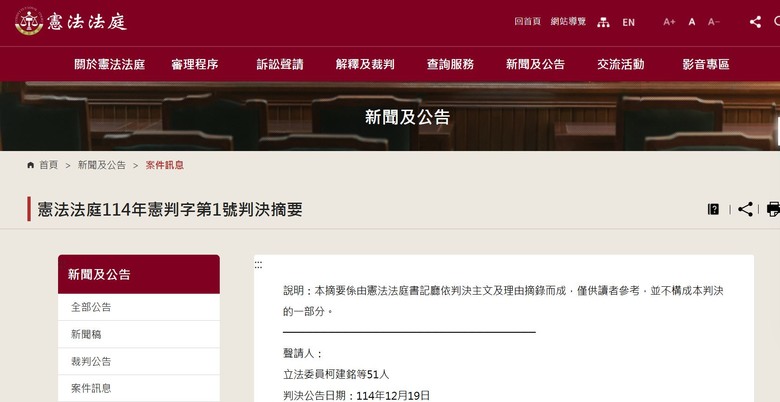Go to 回首頁 link in header
The width and height of the screenshot is (780, 402).
[x=527, y=22]
